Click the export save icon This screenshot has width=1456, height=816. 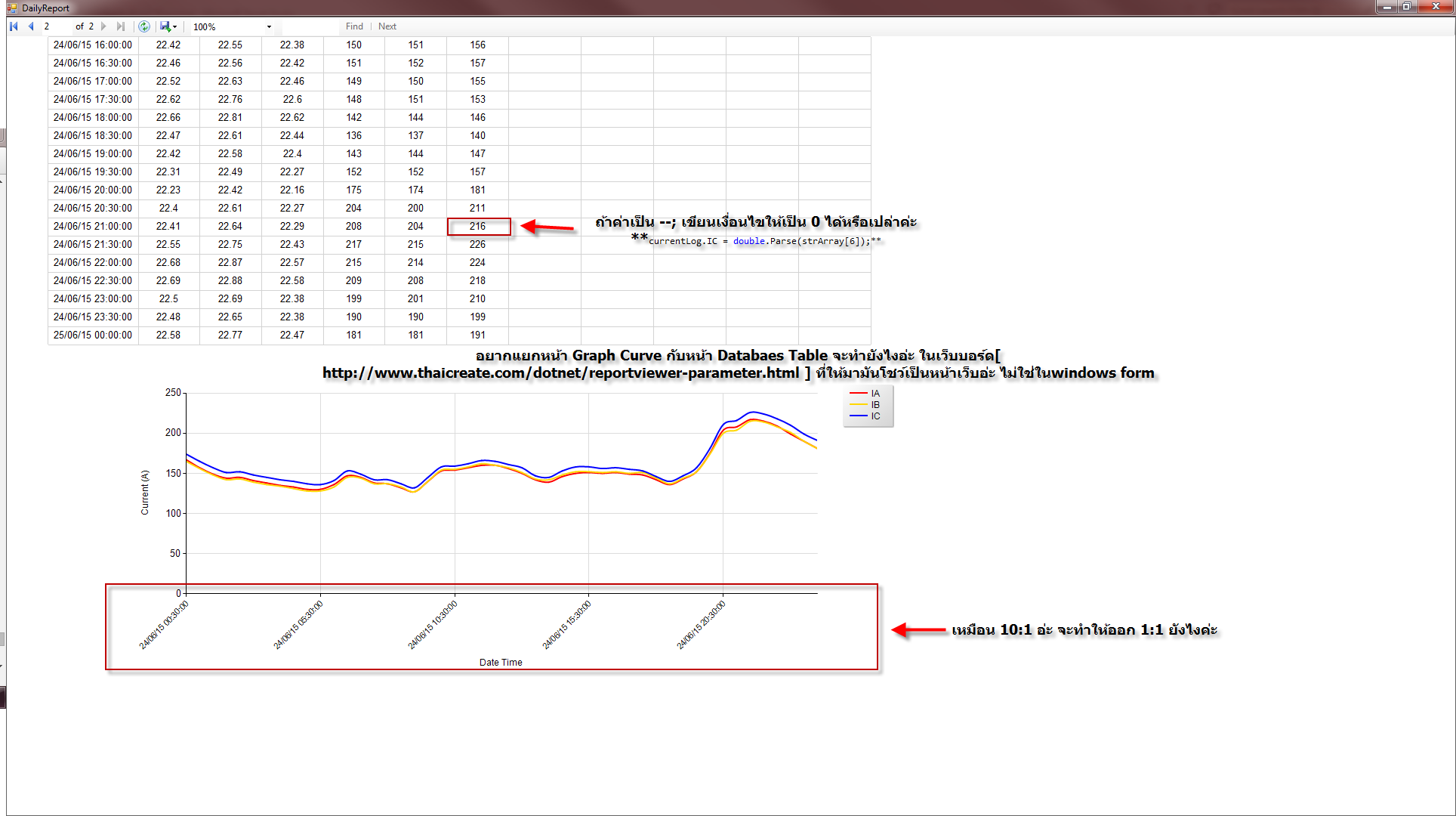(x=165, y=26)
